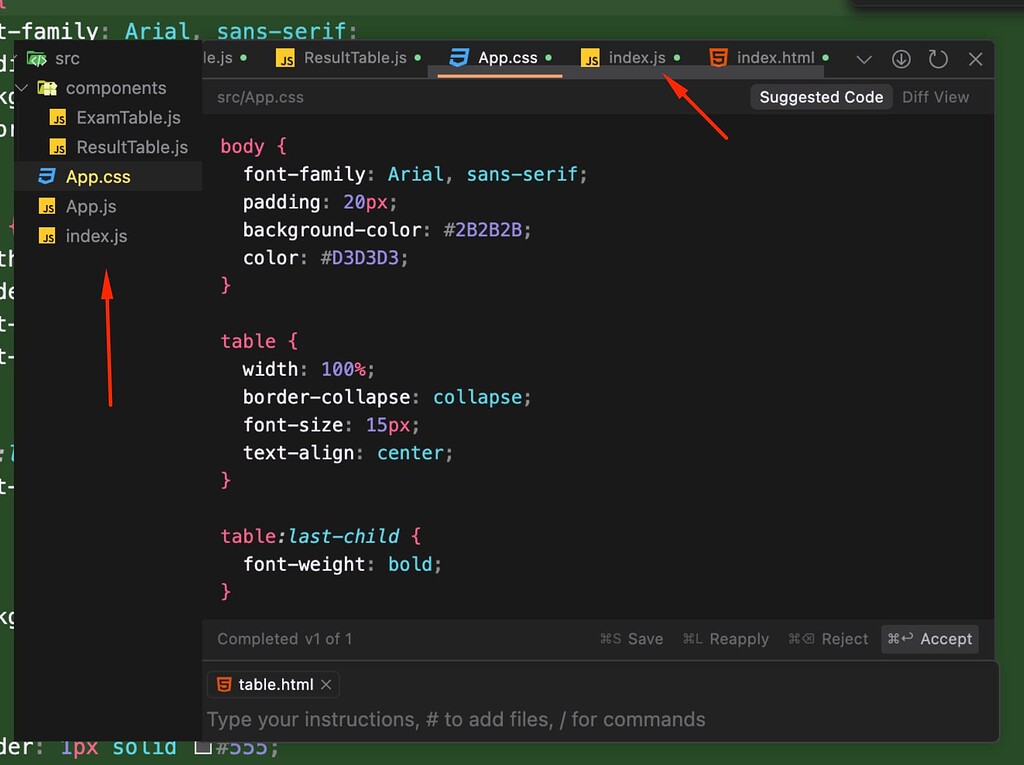Image resolution: width=1024 pixels, height=765 pixels.
Task: Remove the table.html attachment chip
Action: coord(326,684)
